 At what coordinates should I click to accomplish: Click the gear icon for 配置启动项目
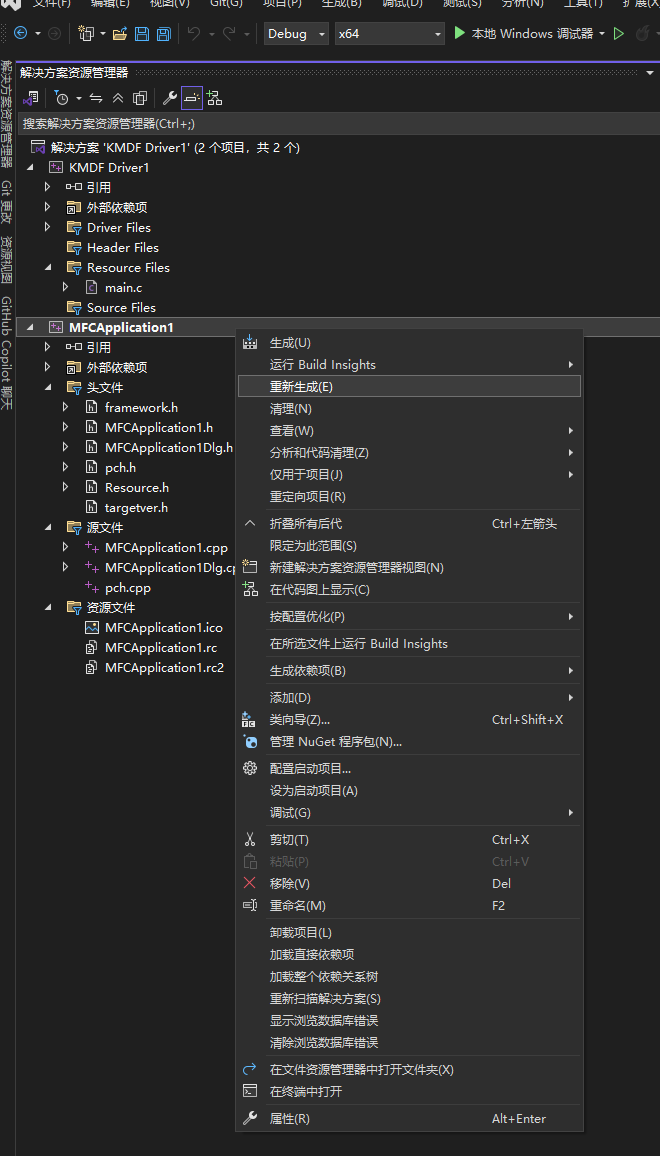point(249,768)
